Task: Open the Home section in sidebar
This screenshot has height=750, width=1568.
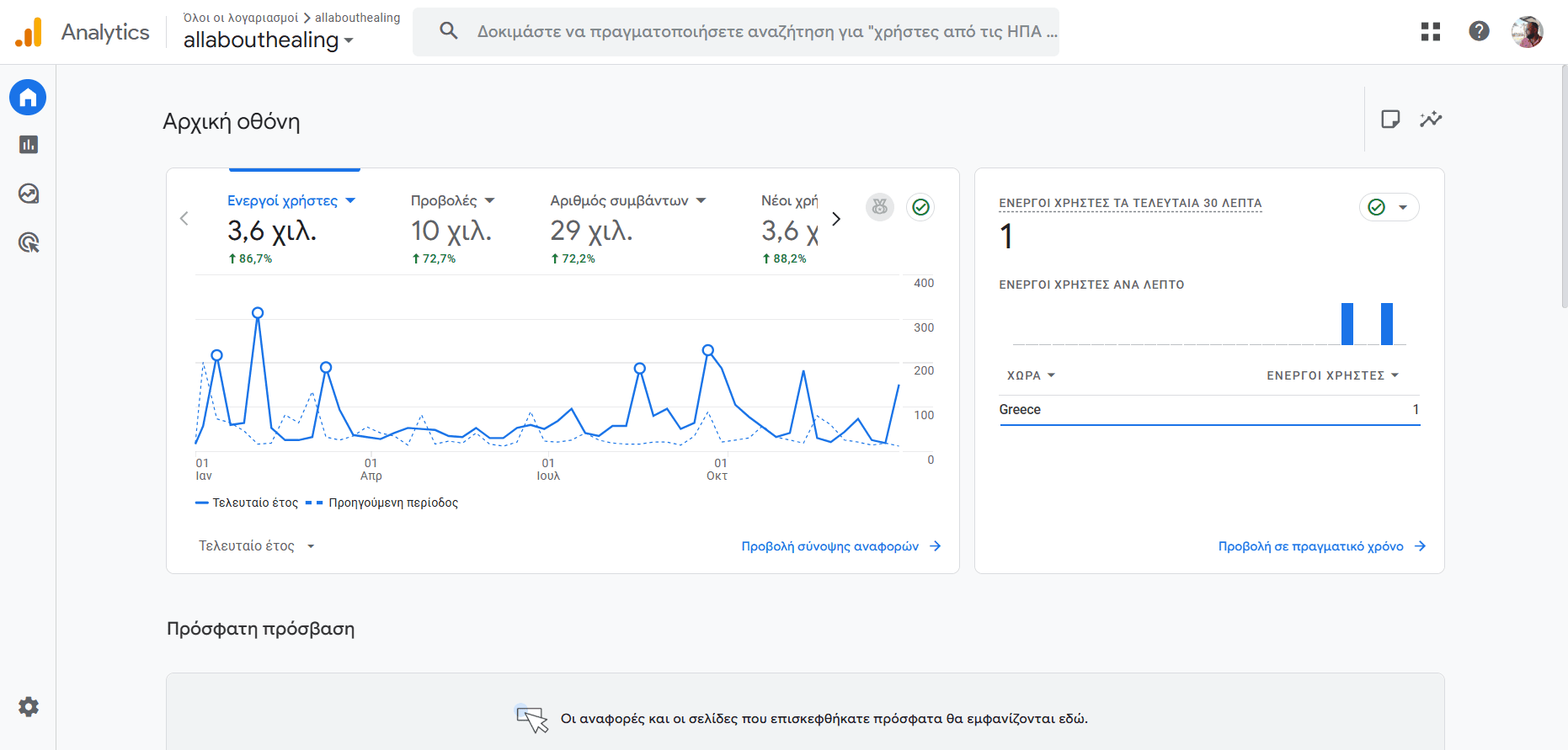Action: [x=28, y=98]
